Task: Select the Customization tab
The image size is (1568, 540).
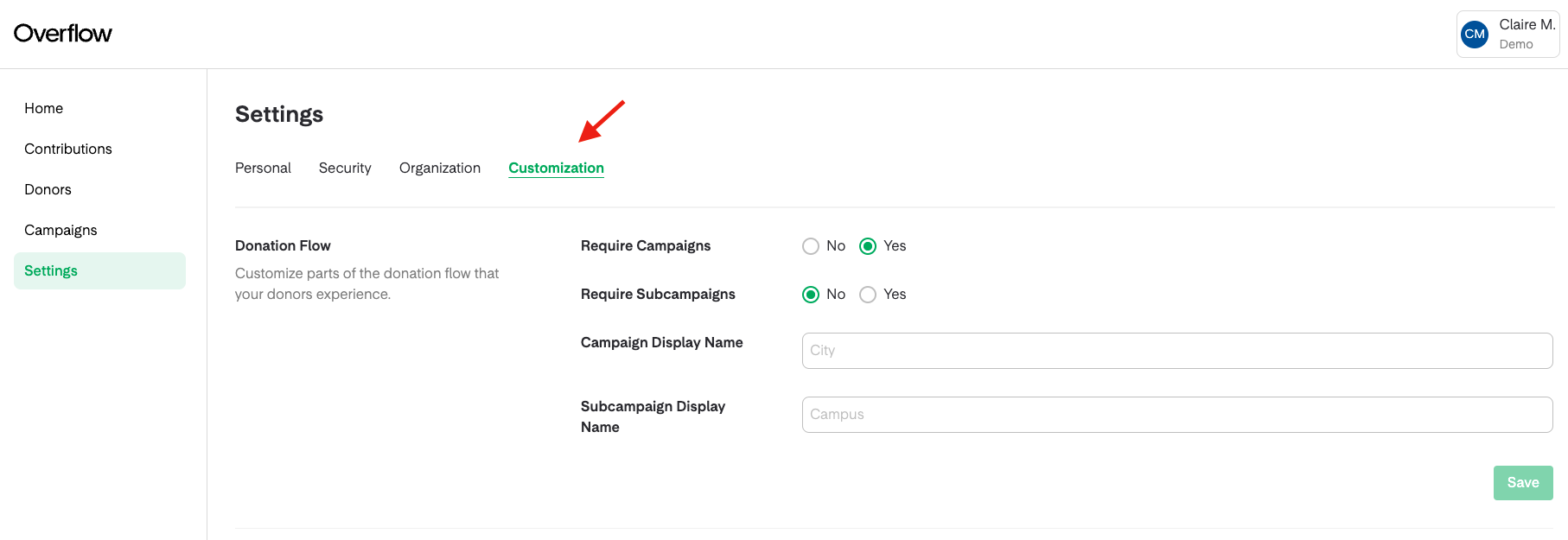Action: (x=556, y=168)
